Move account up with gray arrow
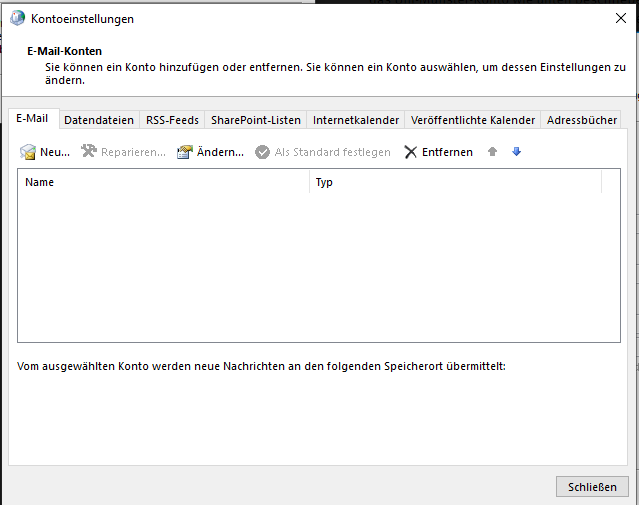This screenshot has height=505, width=639. [492, 152]
